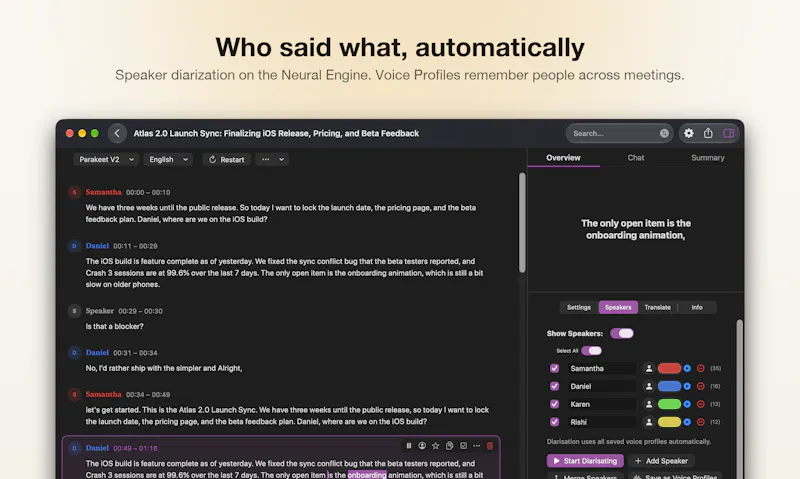Image resolution: width=800 pixels, height=479 pixels.
Task: Click the Add Speaker button
Action: (x=661, y=461)
